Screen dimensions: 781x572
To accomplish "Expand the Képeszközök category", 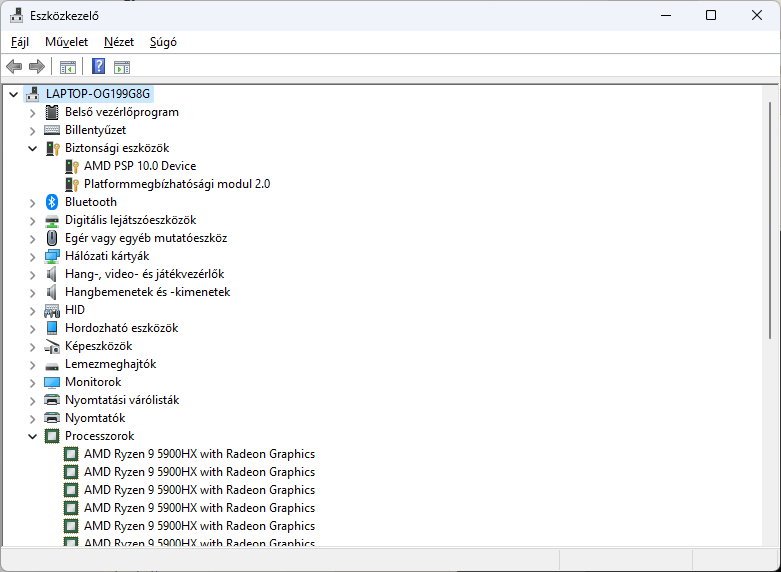I will tap(32, 347).
